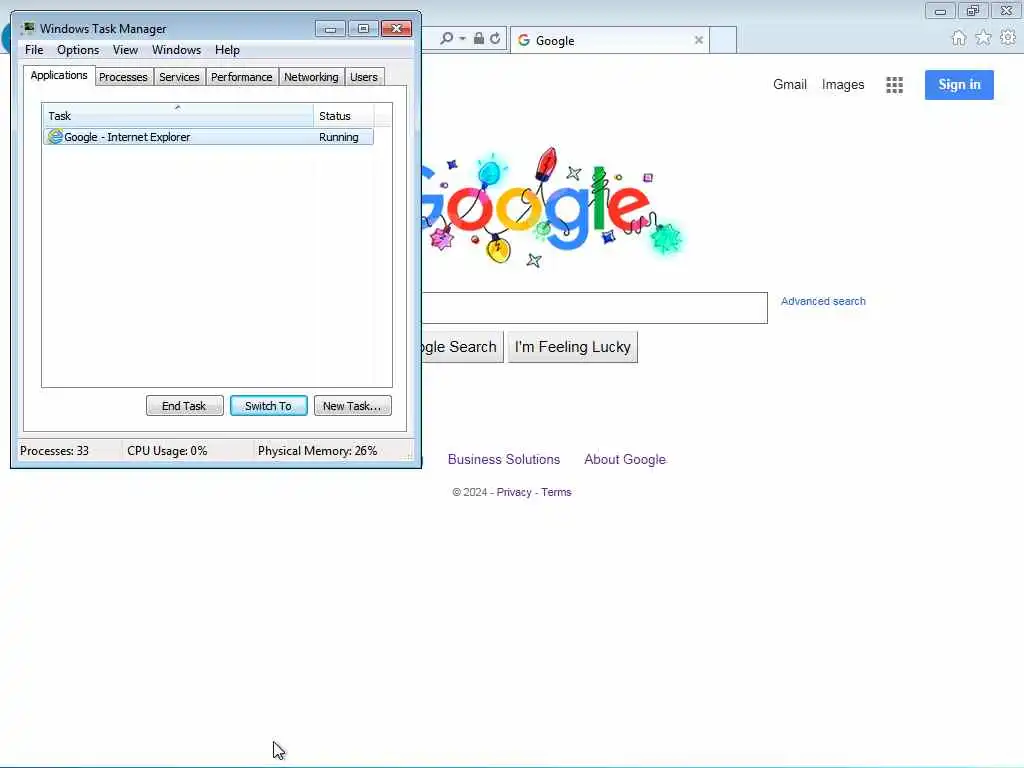Open Favorites with the star icon
Screen dimensions: 1024x768
pos(983,38)
